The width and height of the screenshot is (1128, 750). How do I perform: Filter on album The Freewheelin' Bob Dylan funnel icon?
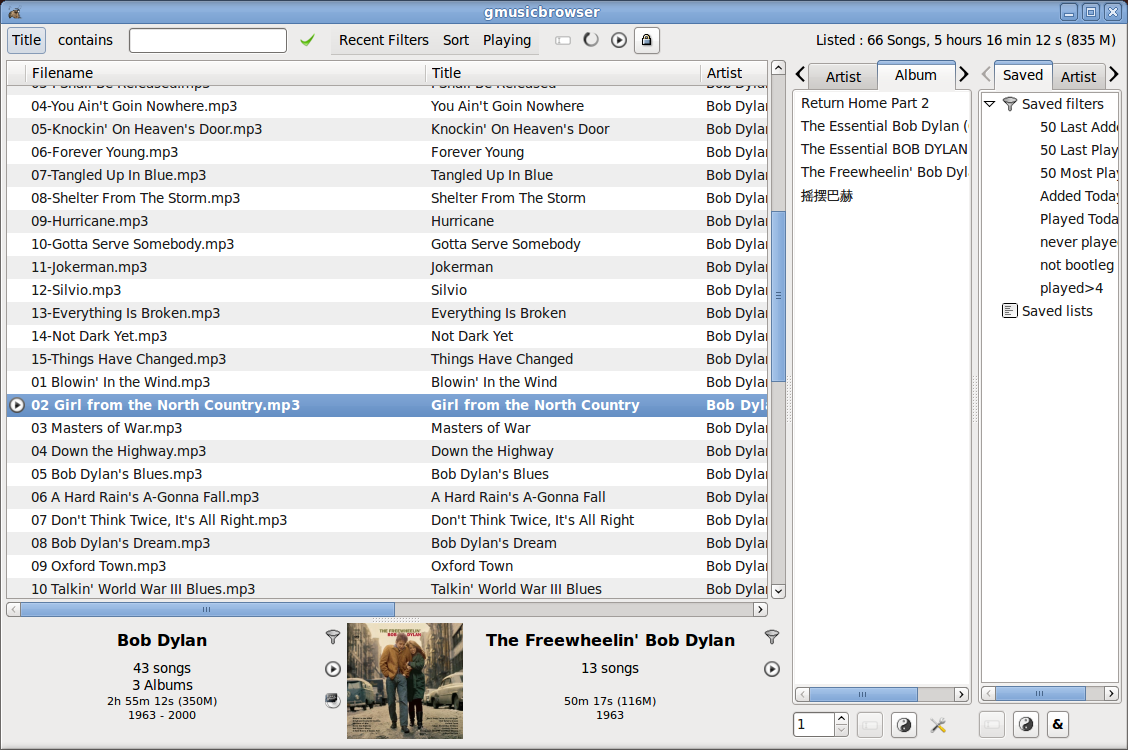coord(772,637)
